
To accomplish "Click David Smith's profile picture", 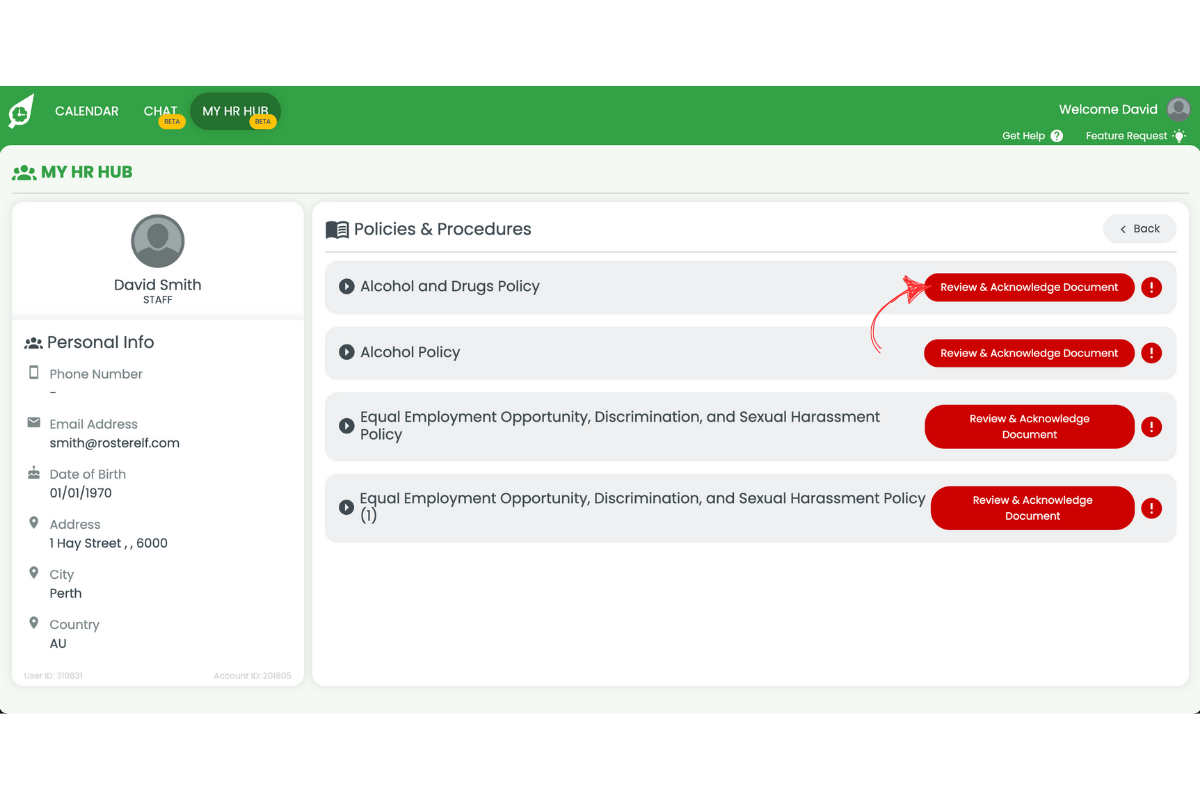I will click(x=157, y=240).
